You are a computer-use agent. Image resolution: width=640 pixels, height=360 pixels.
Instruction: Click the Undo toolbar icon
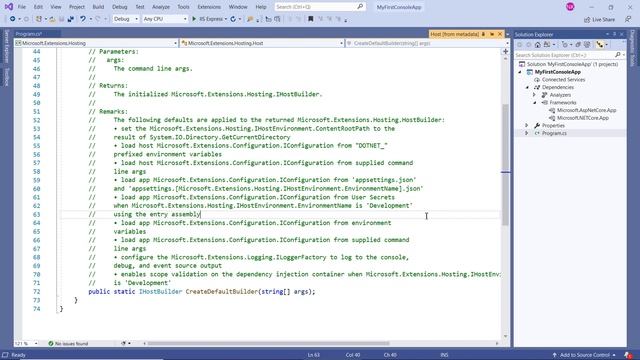point(83,19)
